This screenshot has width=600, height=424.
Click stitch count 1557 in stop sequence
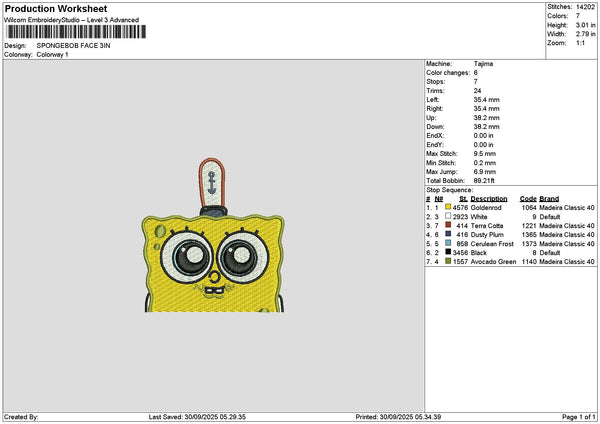click(460, 262)
